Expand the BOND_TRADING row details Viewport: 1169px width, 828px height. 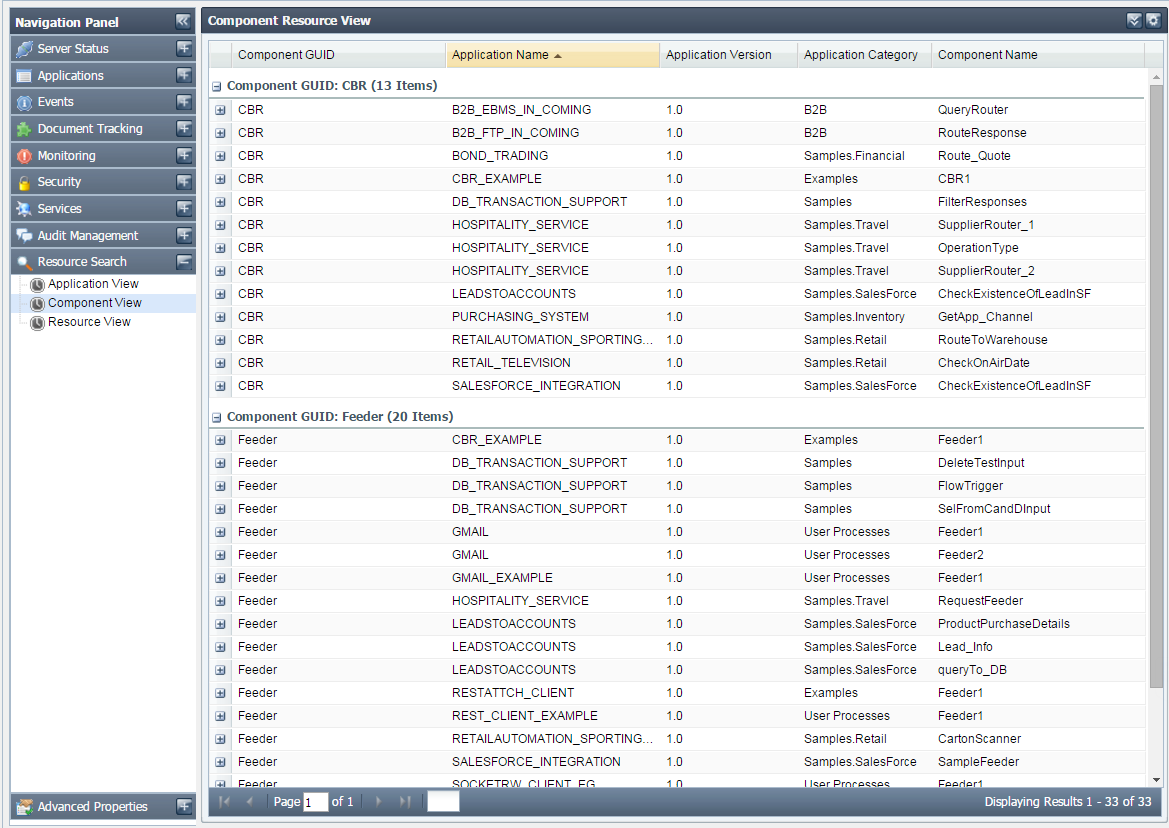(220, 157)
